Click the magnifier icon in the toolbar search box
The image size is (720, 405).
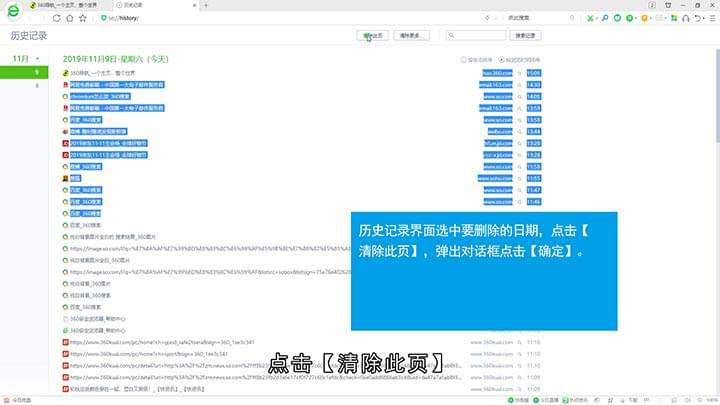(572, 18)
